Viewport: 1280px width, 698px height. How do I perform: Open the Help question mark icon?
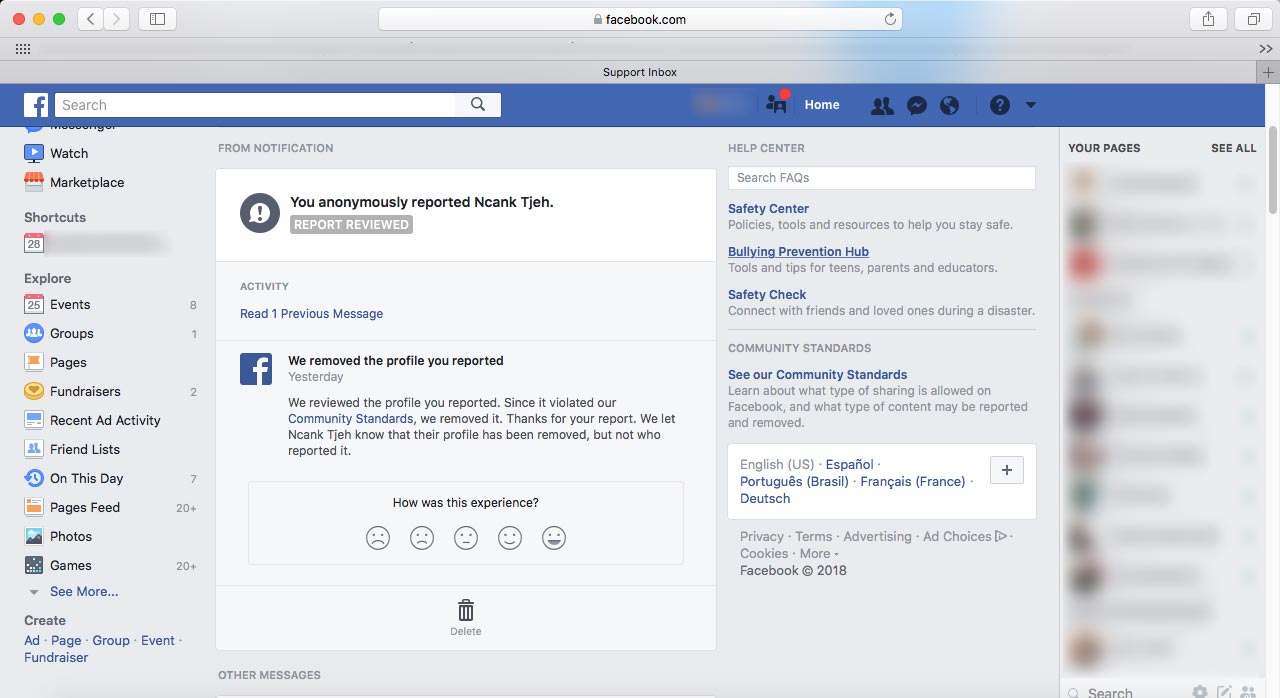pyautogui.click(x=999, y=106)
